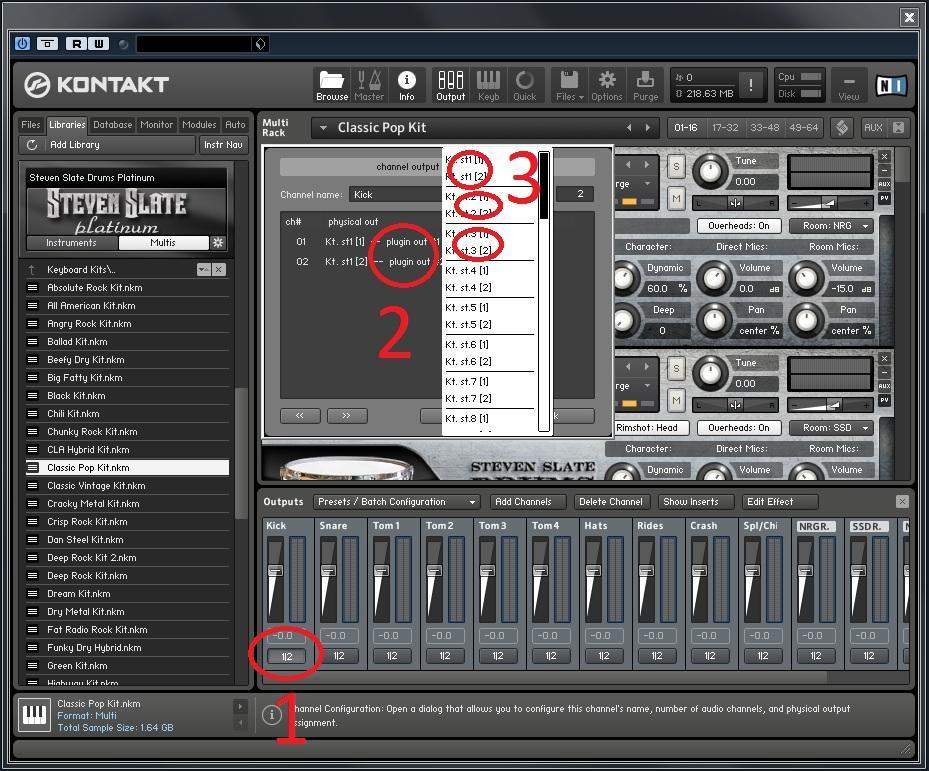Mute the first instrument with M button
Screen dimensions: 929x771
(676, 199)
